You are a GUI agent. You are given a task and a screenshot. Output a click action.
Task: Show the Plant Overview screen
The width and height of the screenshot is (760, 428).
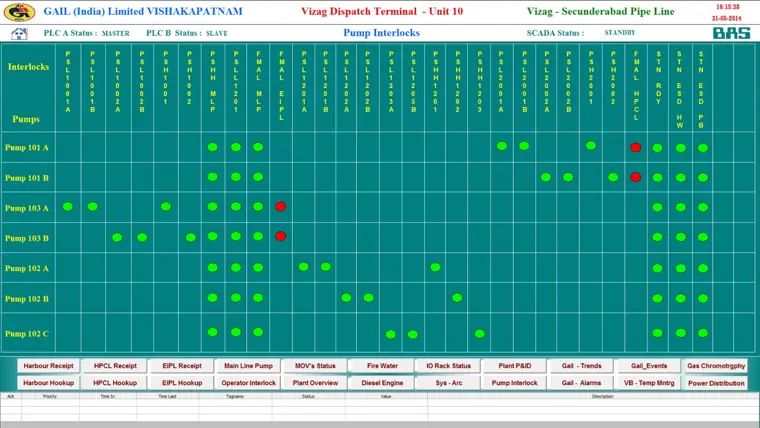pos(316,383)
